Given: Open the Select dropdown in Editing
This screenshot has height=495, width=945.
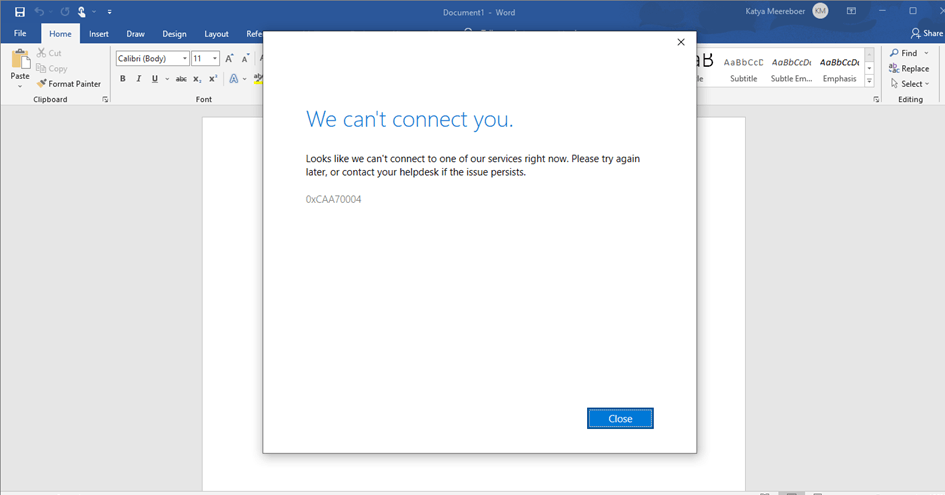Looking at the screenshot, I should point(910,84).
